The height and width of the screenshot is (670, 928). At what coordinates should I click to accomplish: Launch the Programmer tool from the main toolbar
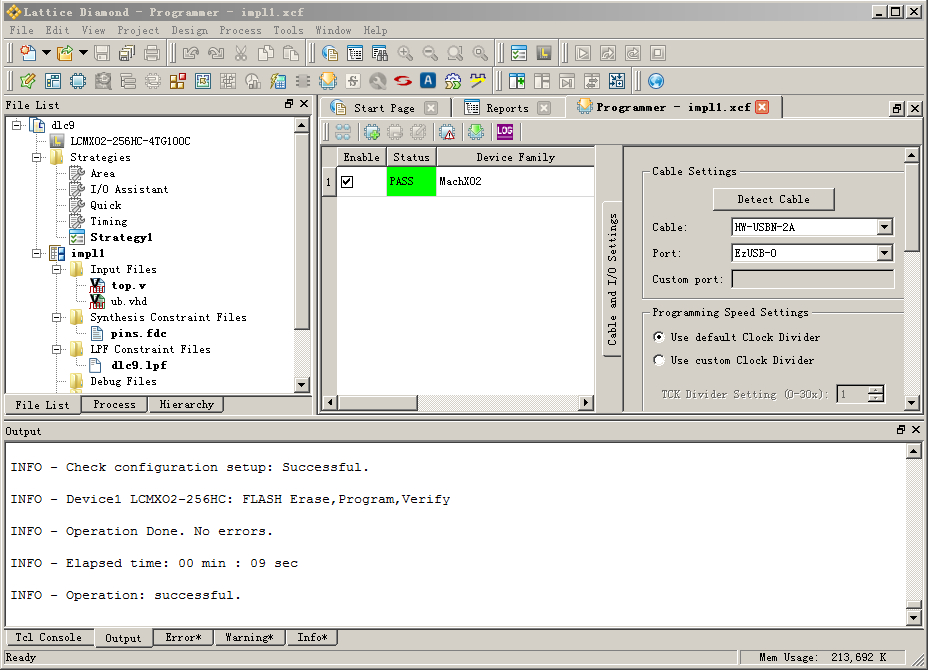coord(327,80)
